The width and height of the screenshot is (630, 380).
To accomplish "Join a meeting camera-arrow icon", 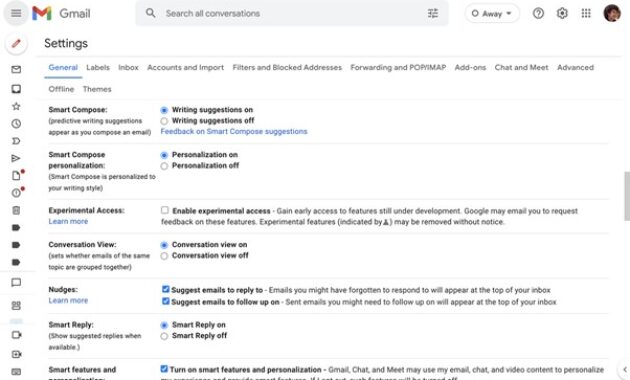I will [x=16, y=354].
